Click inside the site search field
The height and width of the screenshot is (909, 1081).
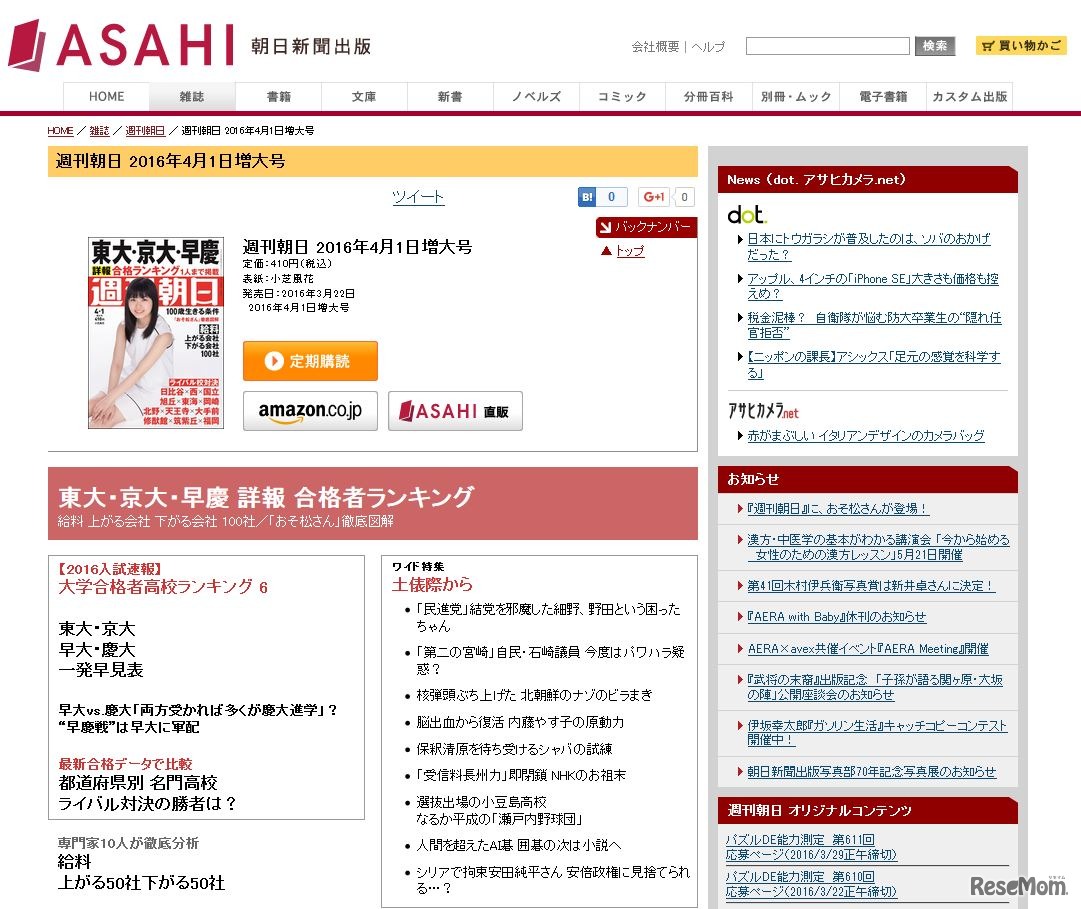[x=827, y=45]
